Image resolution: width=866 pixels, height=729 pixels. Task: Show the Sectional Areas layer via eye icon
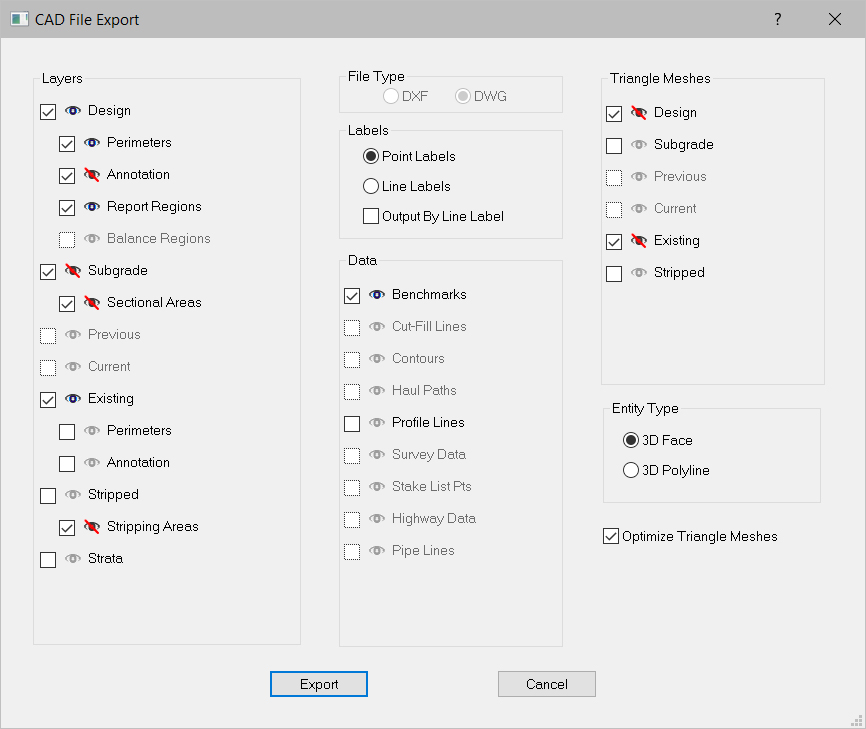pos(92,303)
